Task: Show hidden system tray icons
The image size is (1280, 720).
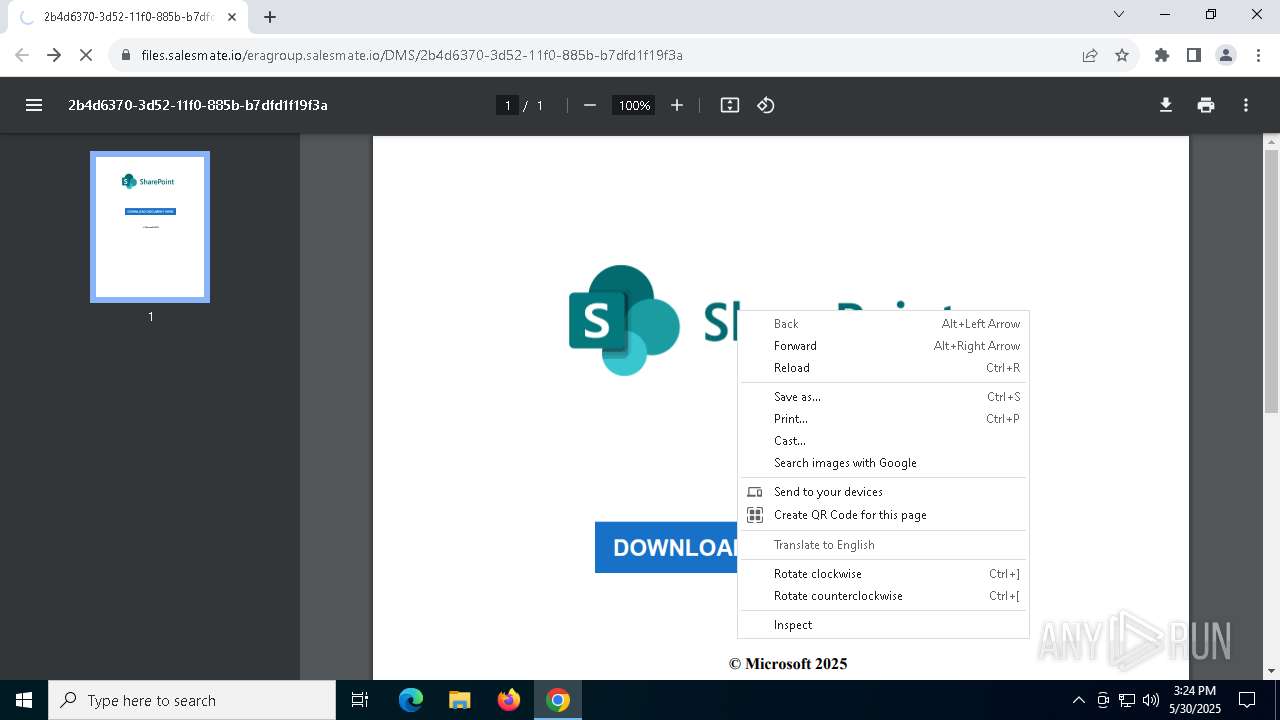Action: click(1078, 700)
